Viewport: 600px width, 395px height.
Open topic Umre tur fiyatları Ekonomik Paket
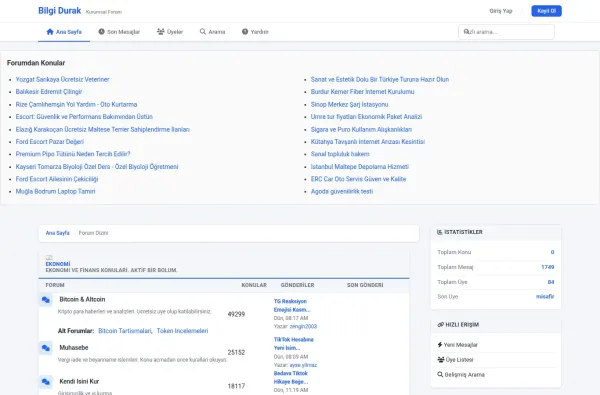pos(366,116)
